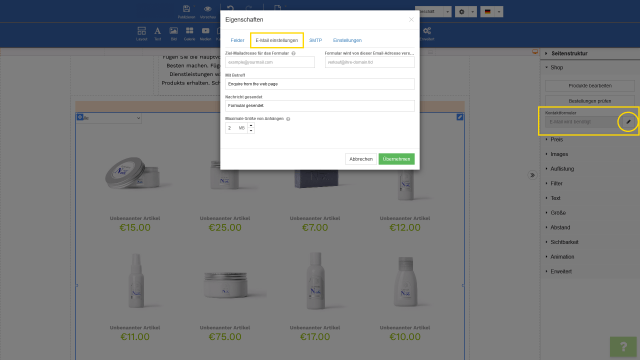Increase the attachment size with the up arrow
Image resolution: width=640 pixels, height=360 pixels.
click(251, 126)
